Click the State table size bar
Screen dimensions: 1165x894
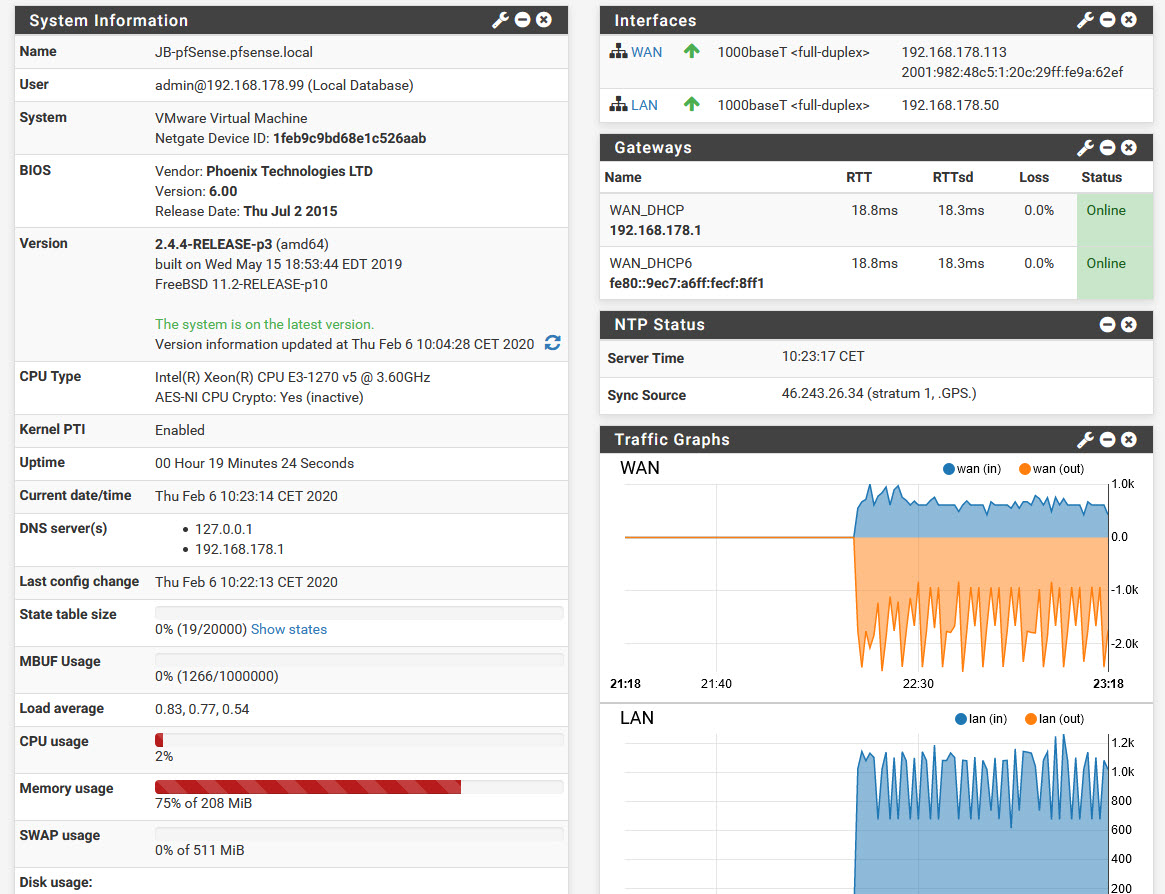(x=359, y=612)
